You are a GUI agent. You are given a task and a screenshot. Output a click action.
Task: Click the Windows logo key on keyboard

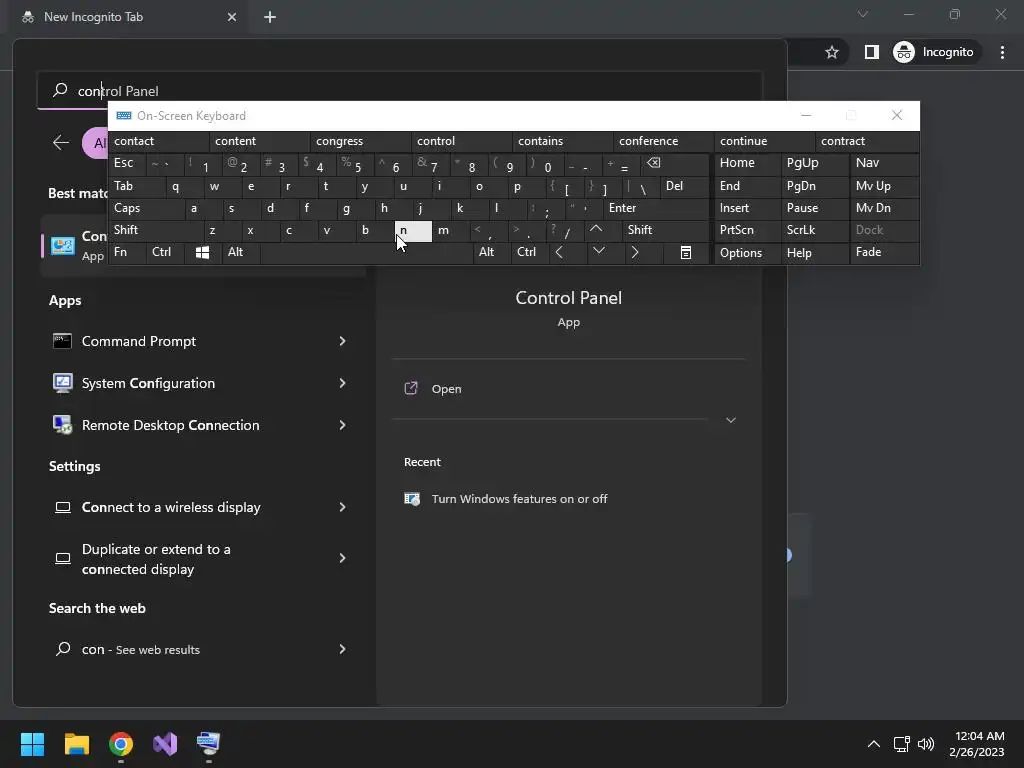tap(202, 253)
